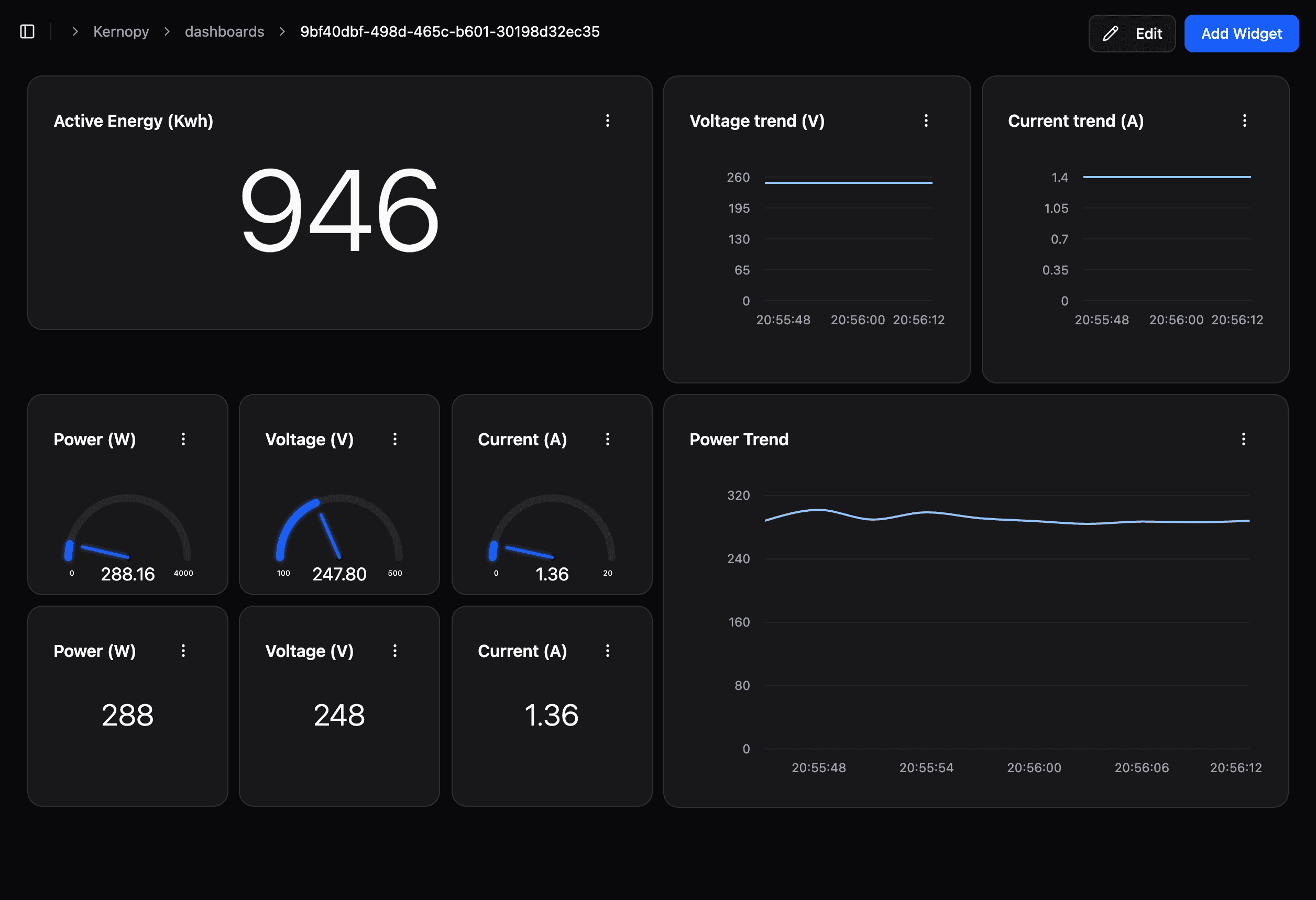The width and height of the screenshot is (1316, 900).
Task: Open Current 1.36 number widget menu
Action: coord(608,651)
